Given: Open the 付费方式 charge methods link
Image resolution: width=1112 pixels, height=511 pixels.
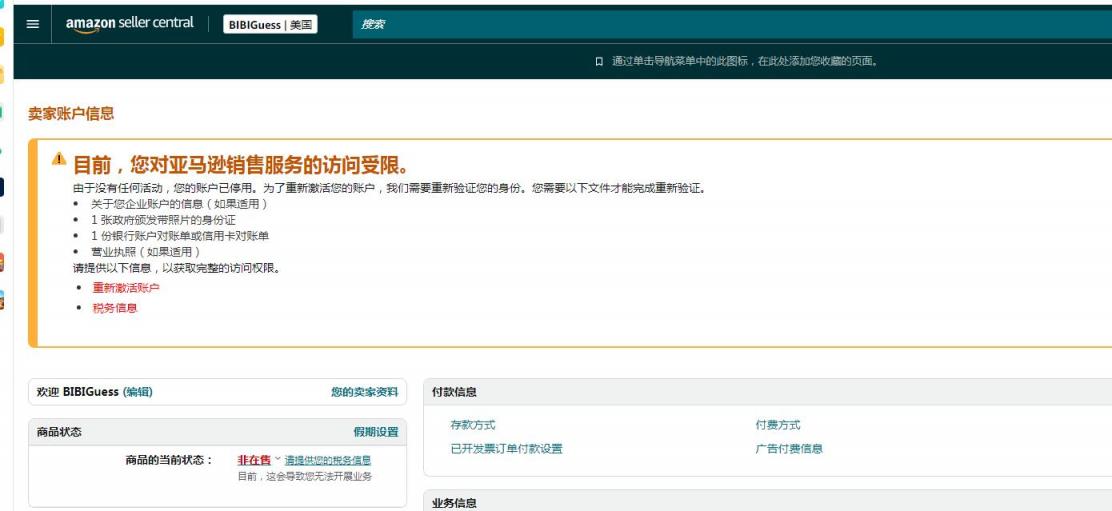Looking at the screenshot, I should (777, 425).
